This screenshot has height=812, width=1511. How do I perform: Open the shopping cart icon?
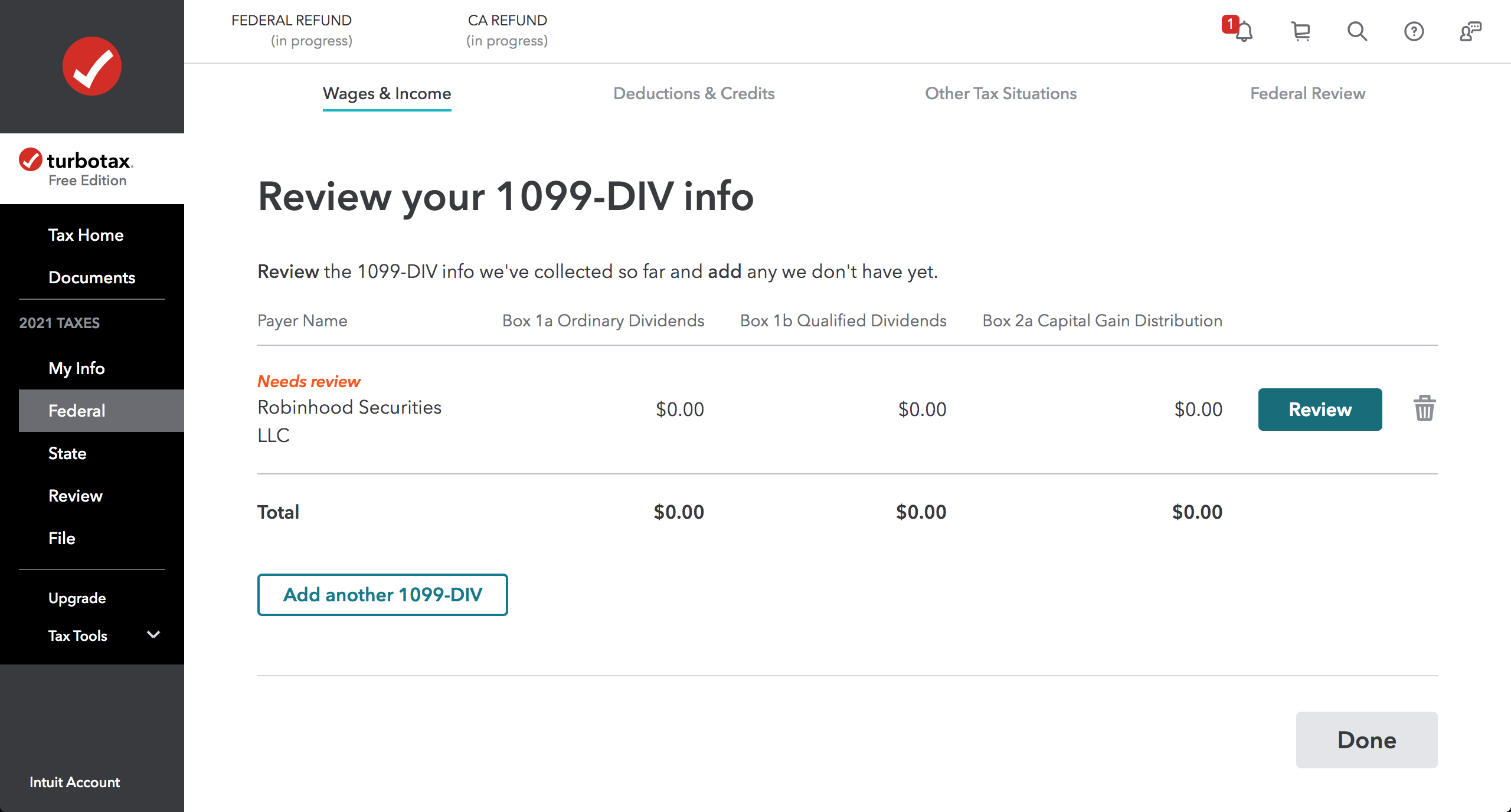1300,31
